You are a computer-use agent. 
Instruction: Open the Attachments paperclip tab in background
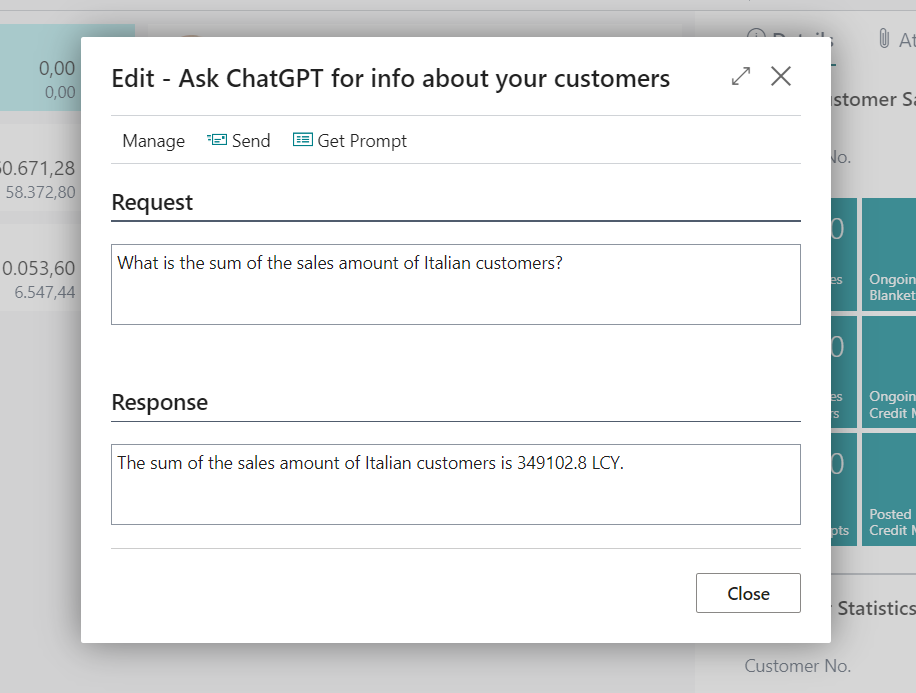tap(897, 39)
